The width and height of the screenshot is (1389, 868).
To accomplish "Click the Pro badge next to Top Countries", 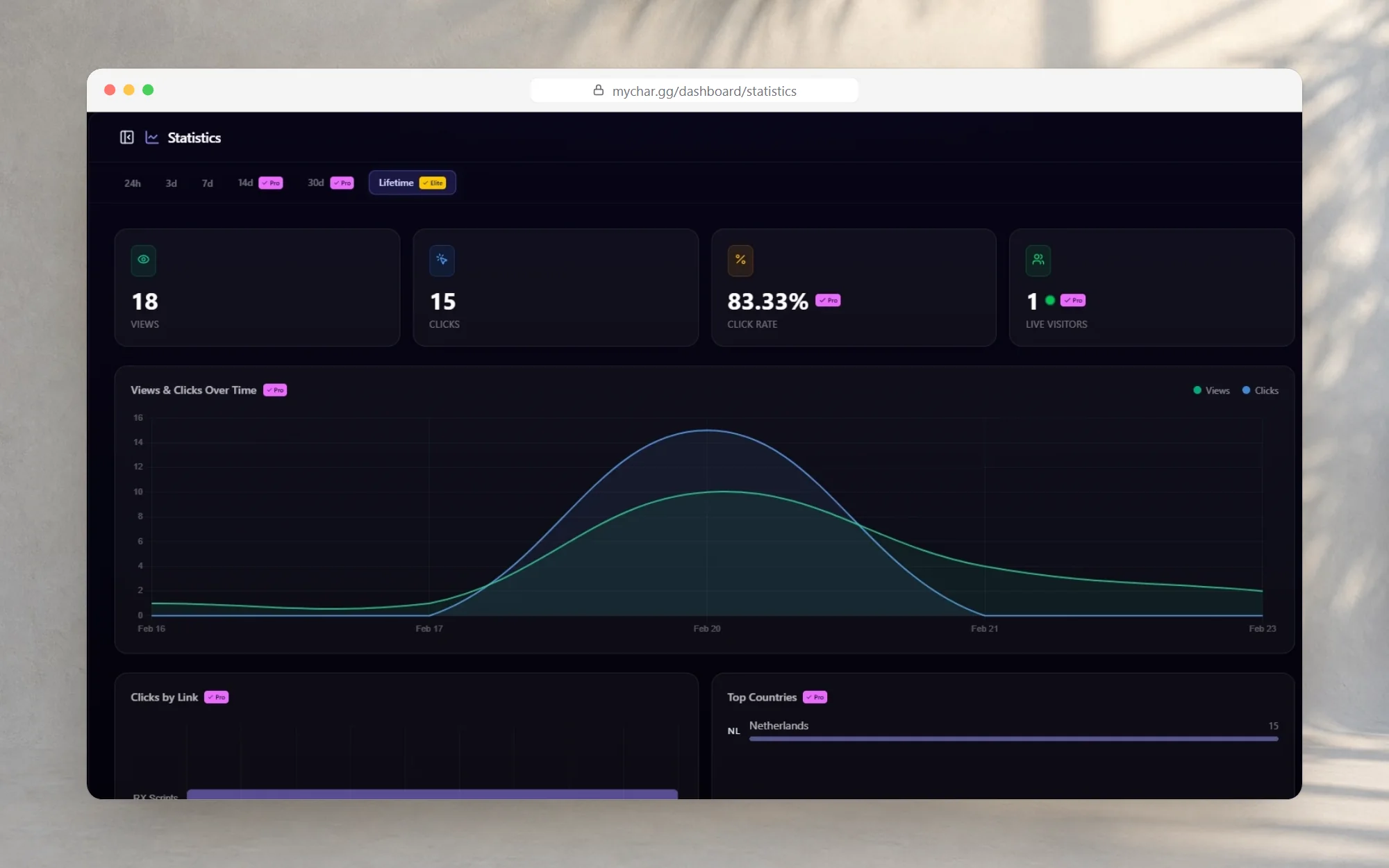I will pos(815,697).
